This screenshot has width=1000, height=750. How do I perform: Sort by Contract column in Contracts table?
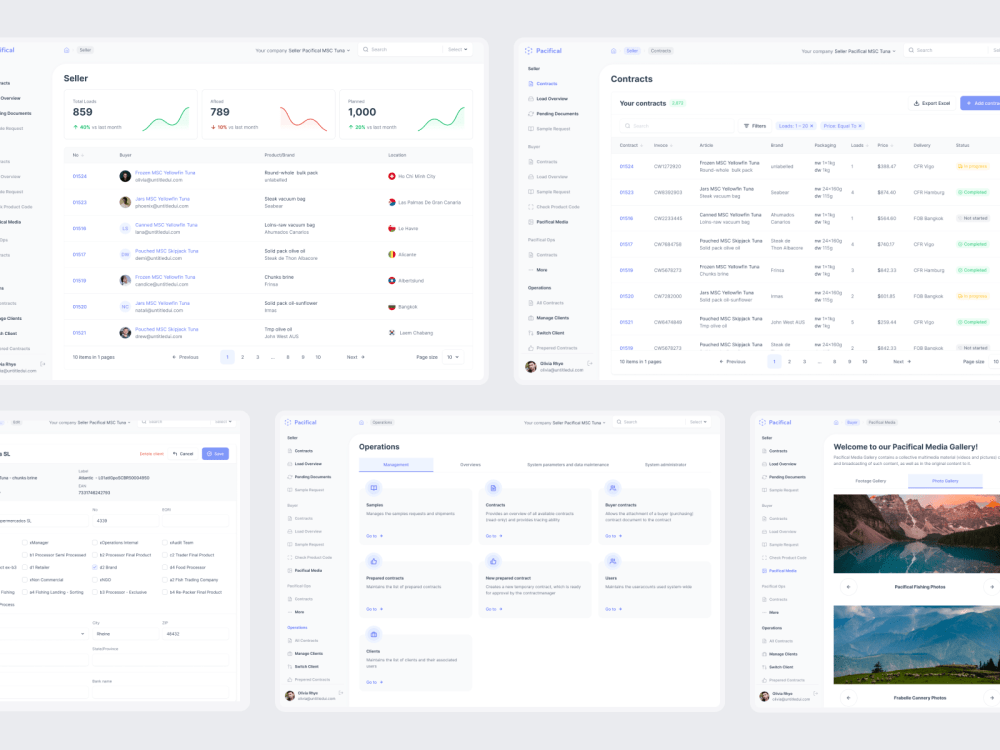[x=631, y=145]
